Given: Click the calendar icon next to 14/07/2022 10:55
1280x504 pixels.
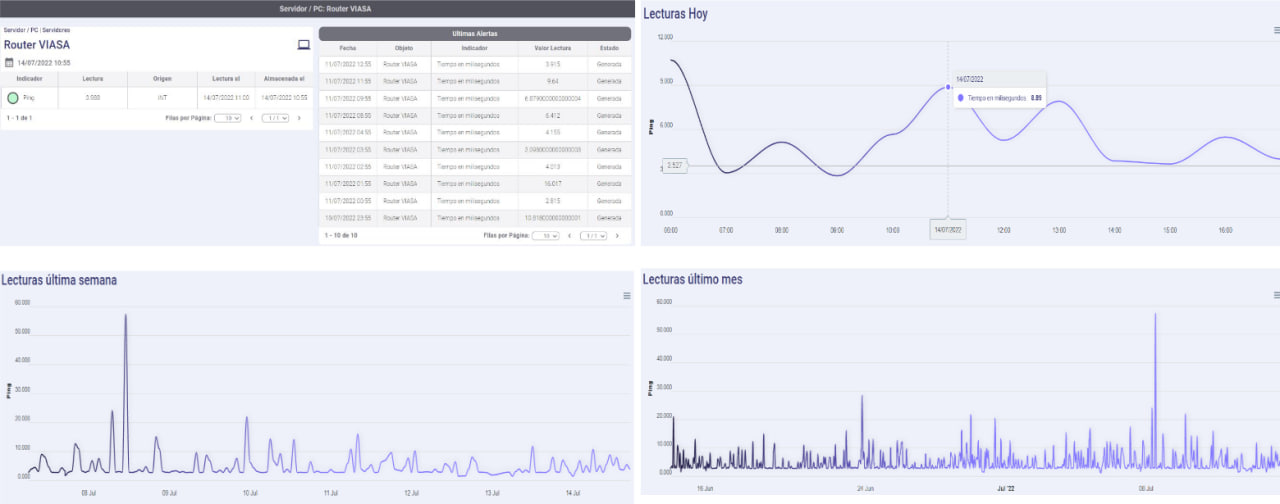Looking at the screenshot, I should coord(9,63).
